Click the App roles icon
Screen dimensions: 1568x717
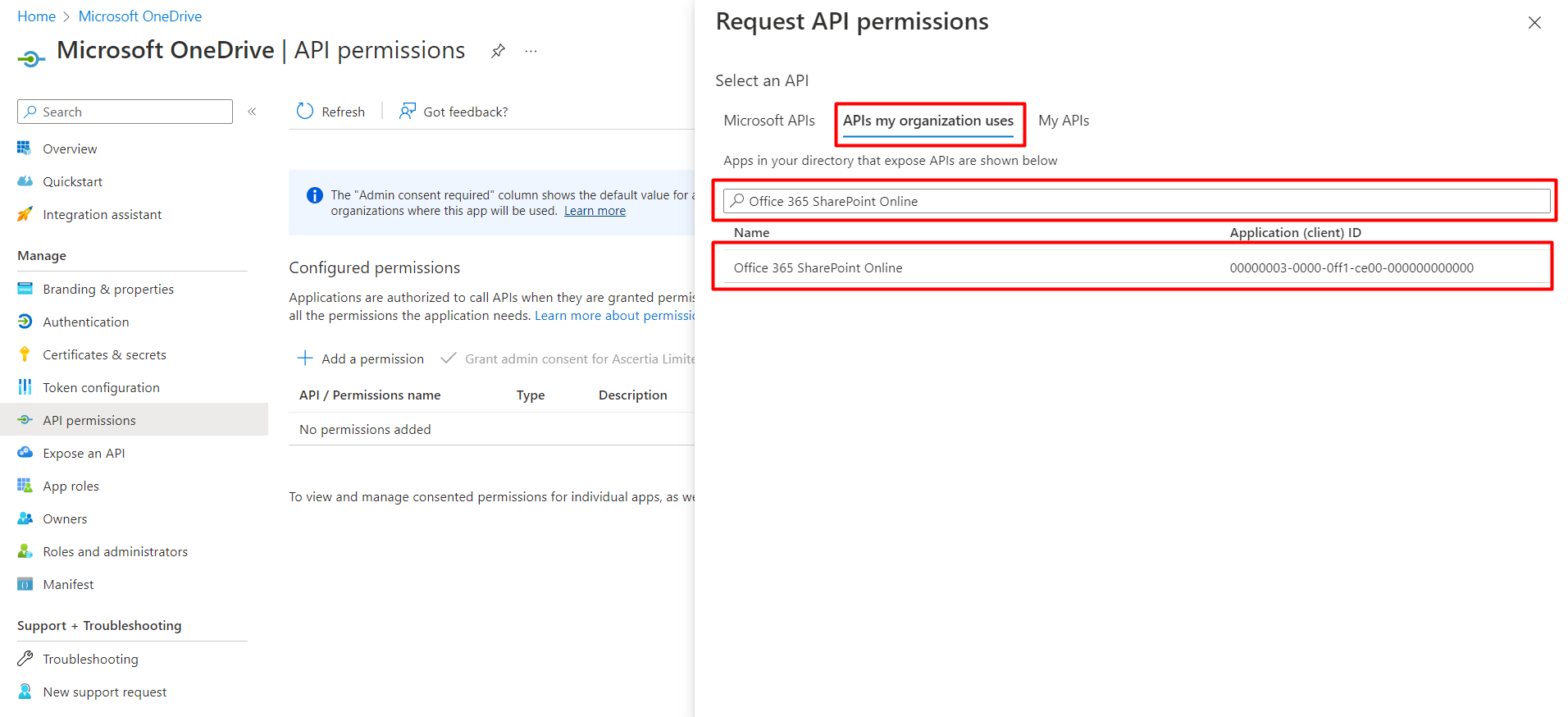click(25, 486)
